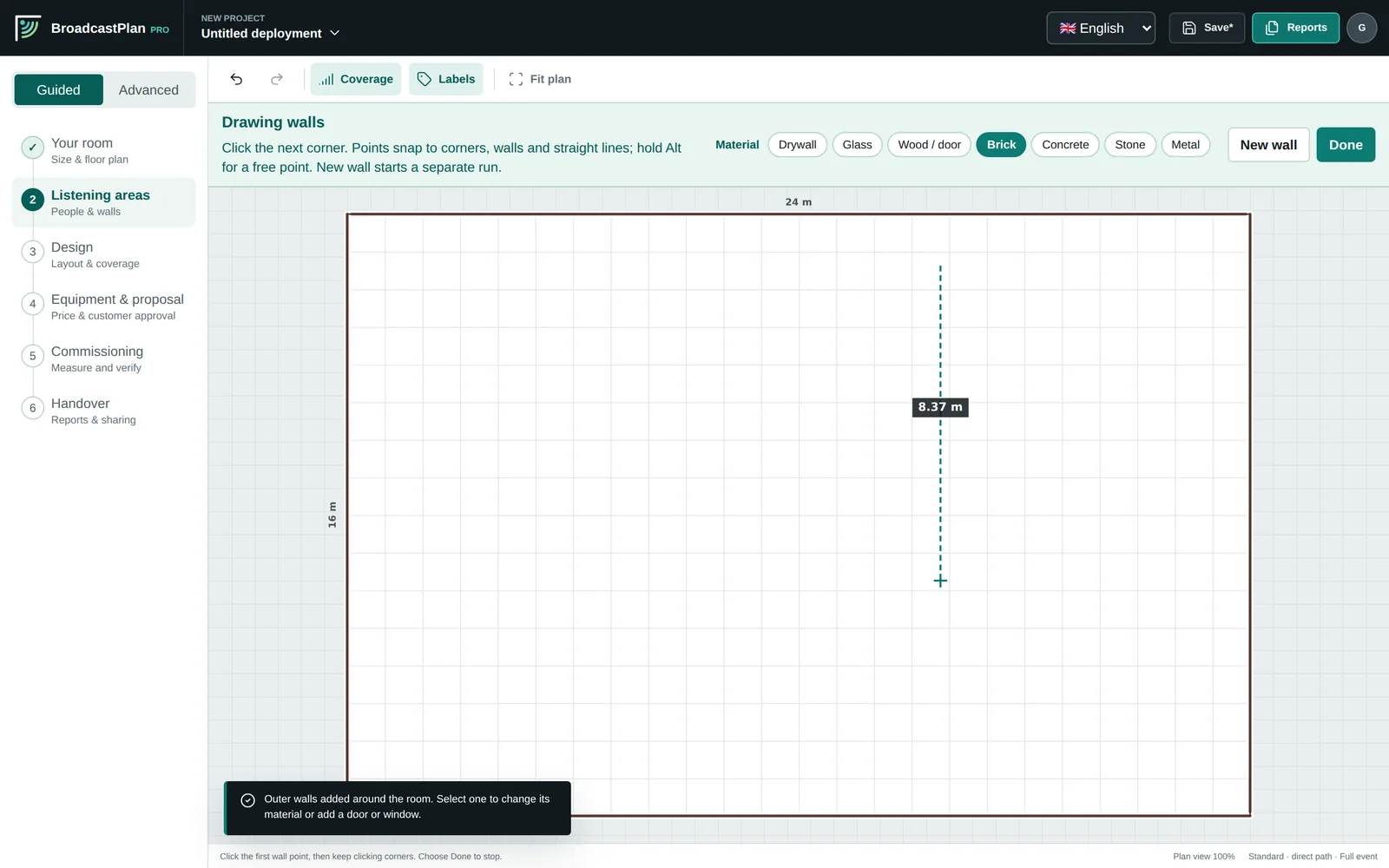The height and width of the screenshot is (868, 1389).
Task: Select Glass as wall material
Action: coord(857,145)
